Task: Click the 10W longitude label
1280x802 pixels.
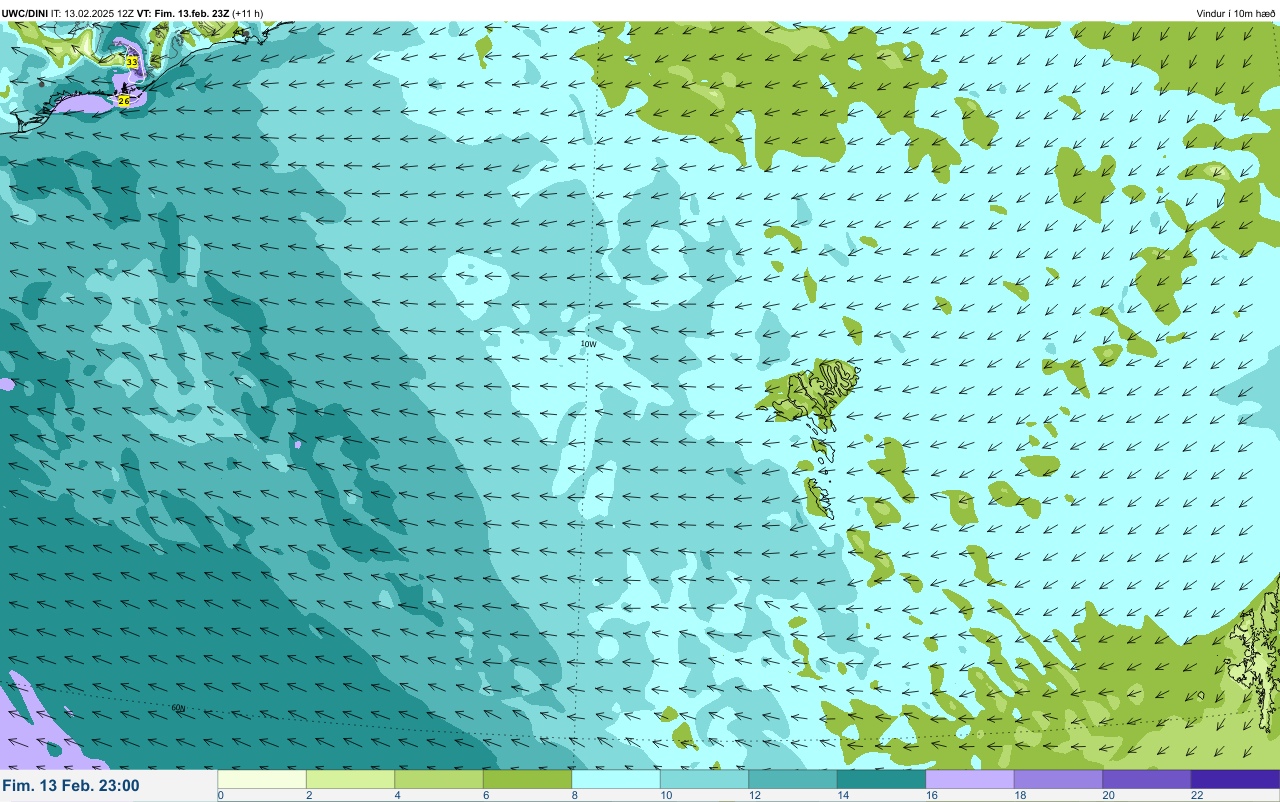Action: 588,344
